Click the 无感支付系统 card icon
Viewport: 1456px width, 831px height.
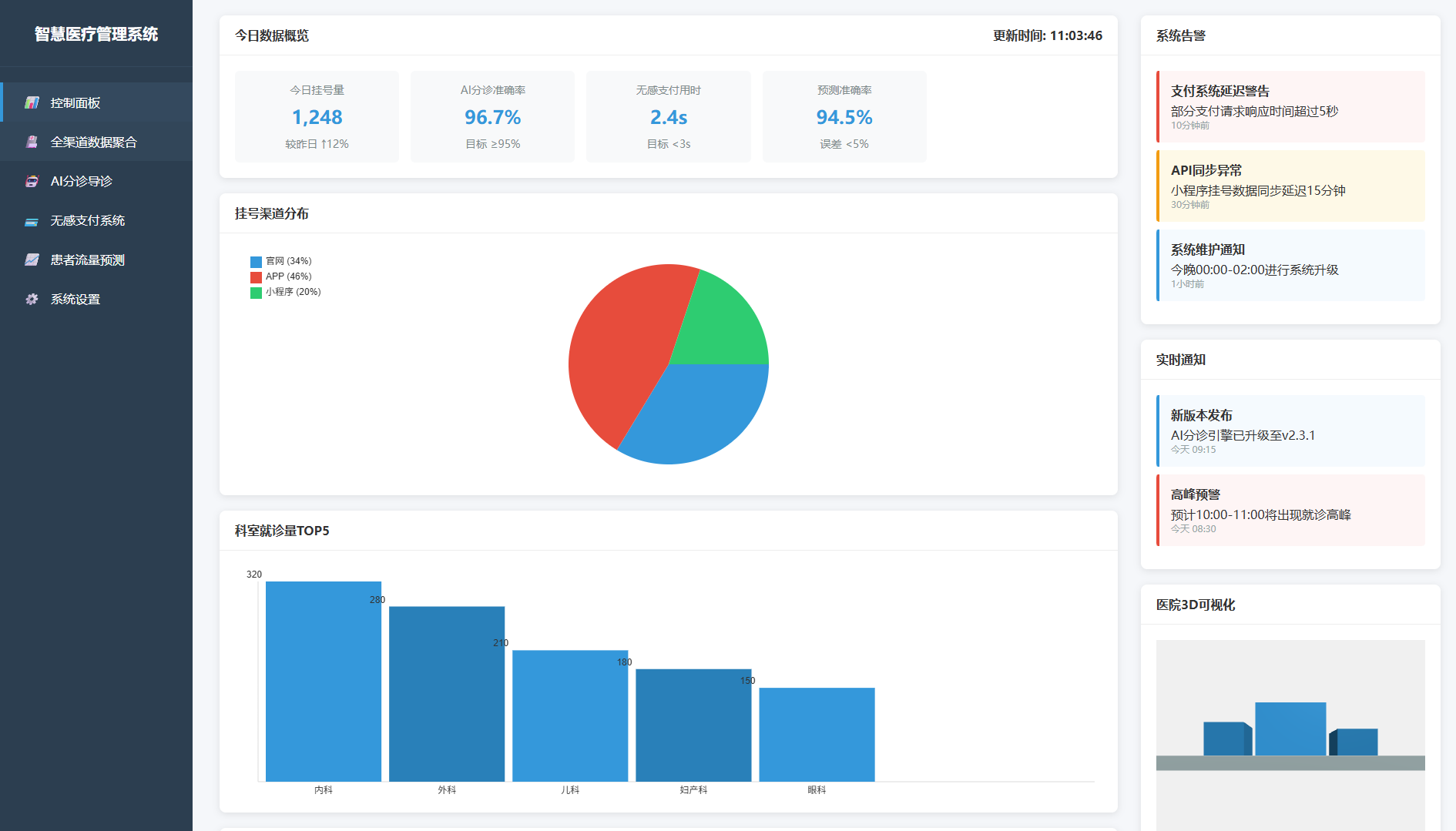(x=32, y=221)
